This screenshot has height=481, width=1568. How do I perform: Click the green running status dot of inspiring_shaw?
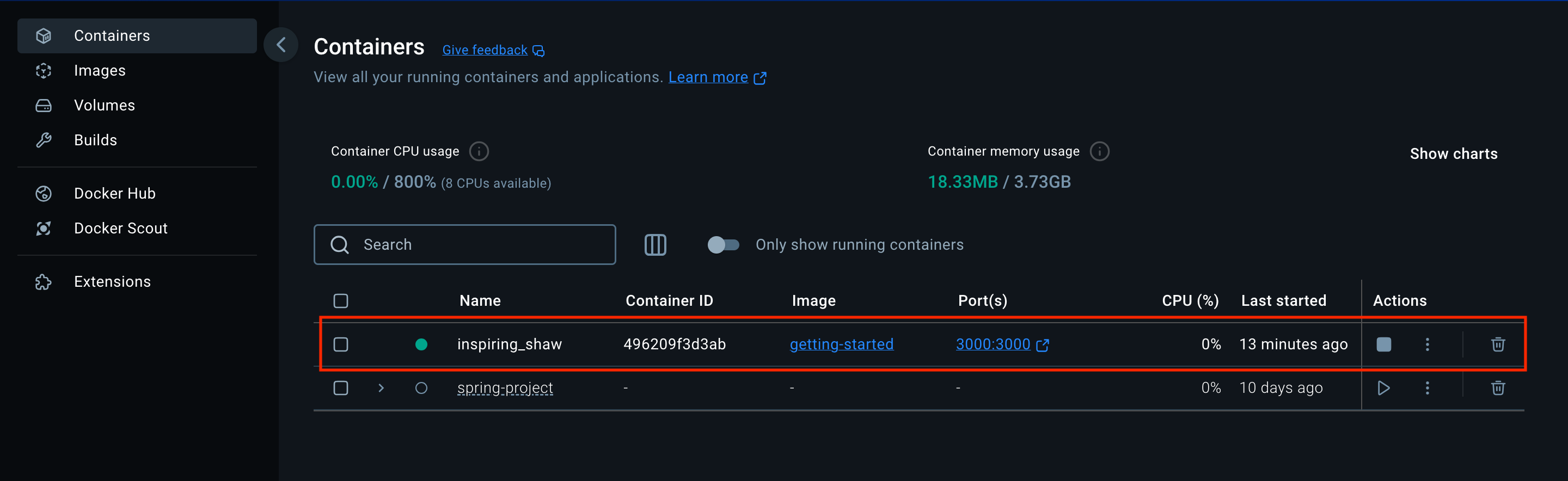click(x=421, y=345)
